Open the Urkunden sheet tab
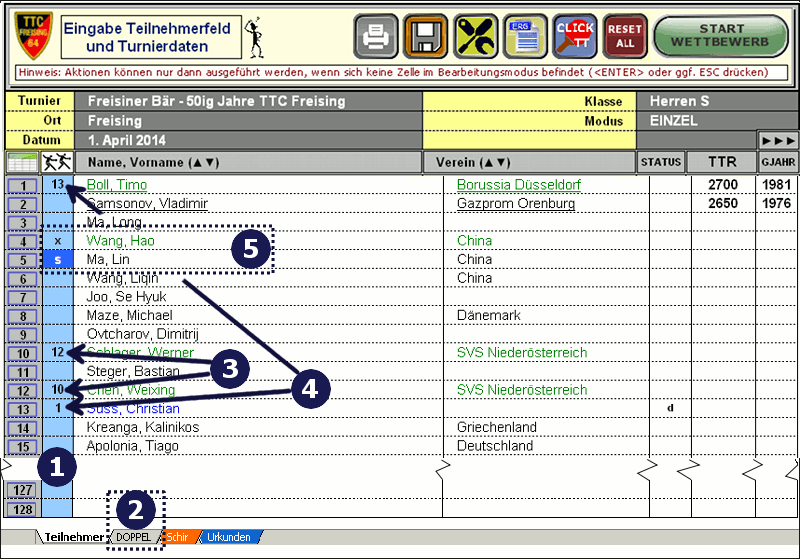 click(232, 537)
